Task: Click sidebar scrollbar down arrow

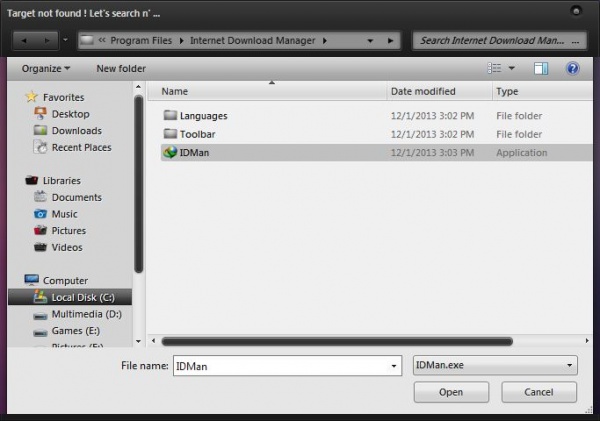Action: (x=139, y=341)
